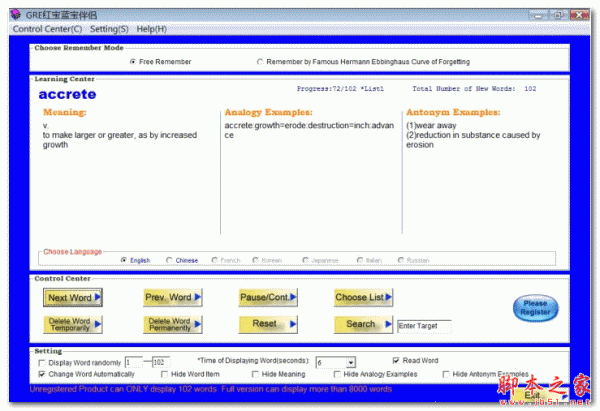Minimize the GRE window
This screenshot has width=600, height=411.
click(537, 15)
